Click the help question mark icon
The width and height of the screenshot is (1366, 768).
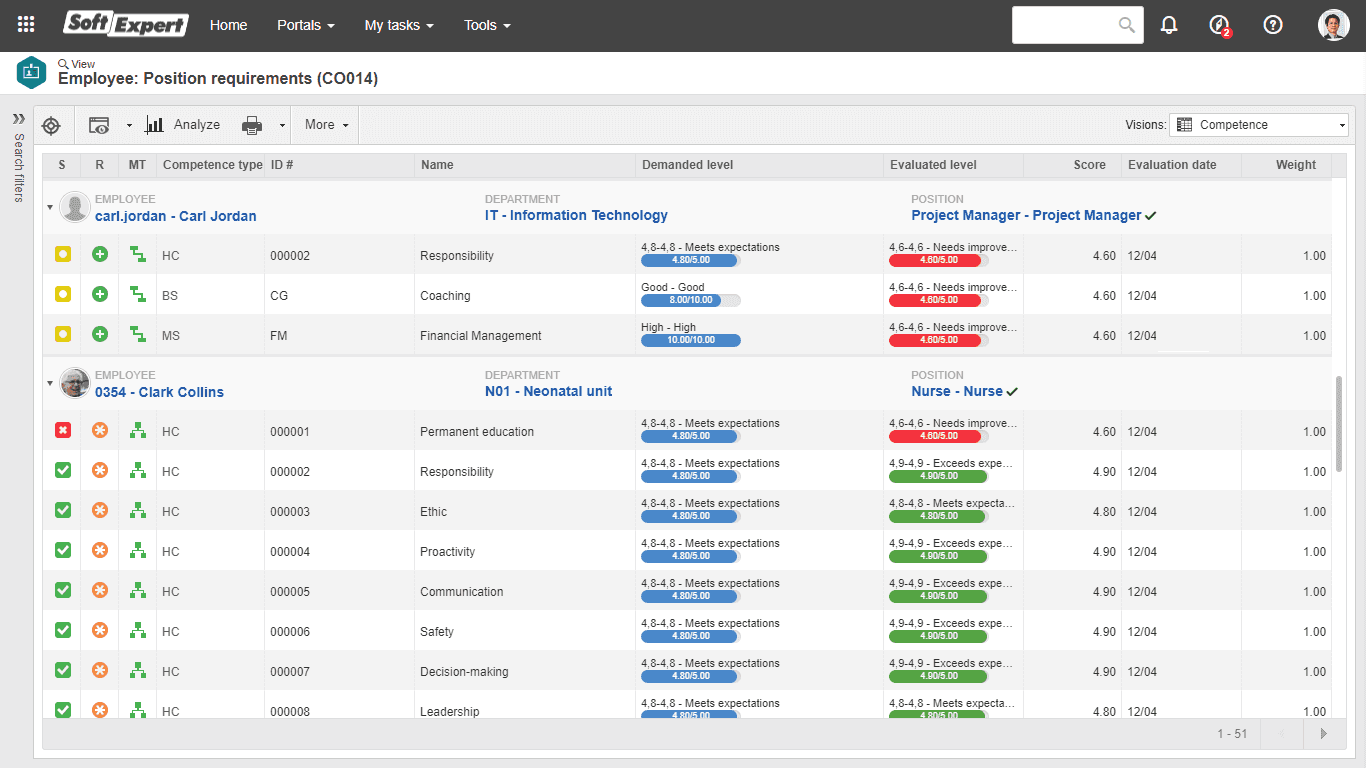click(x=1273, y=25)
